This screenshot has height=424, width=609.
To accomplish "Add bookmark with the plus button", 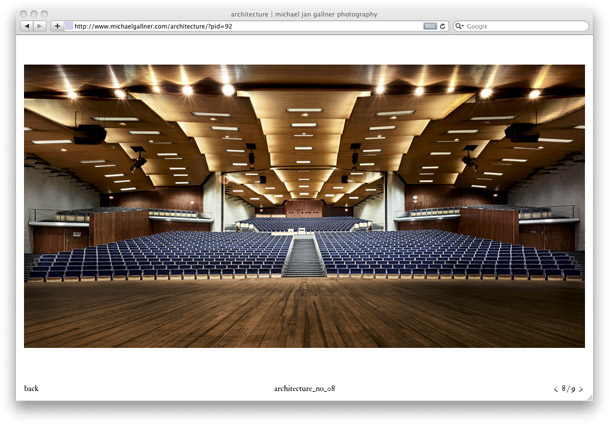I will 57,26.
